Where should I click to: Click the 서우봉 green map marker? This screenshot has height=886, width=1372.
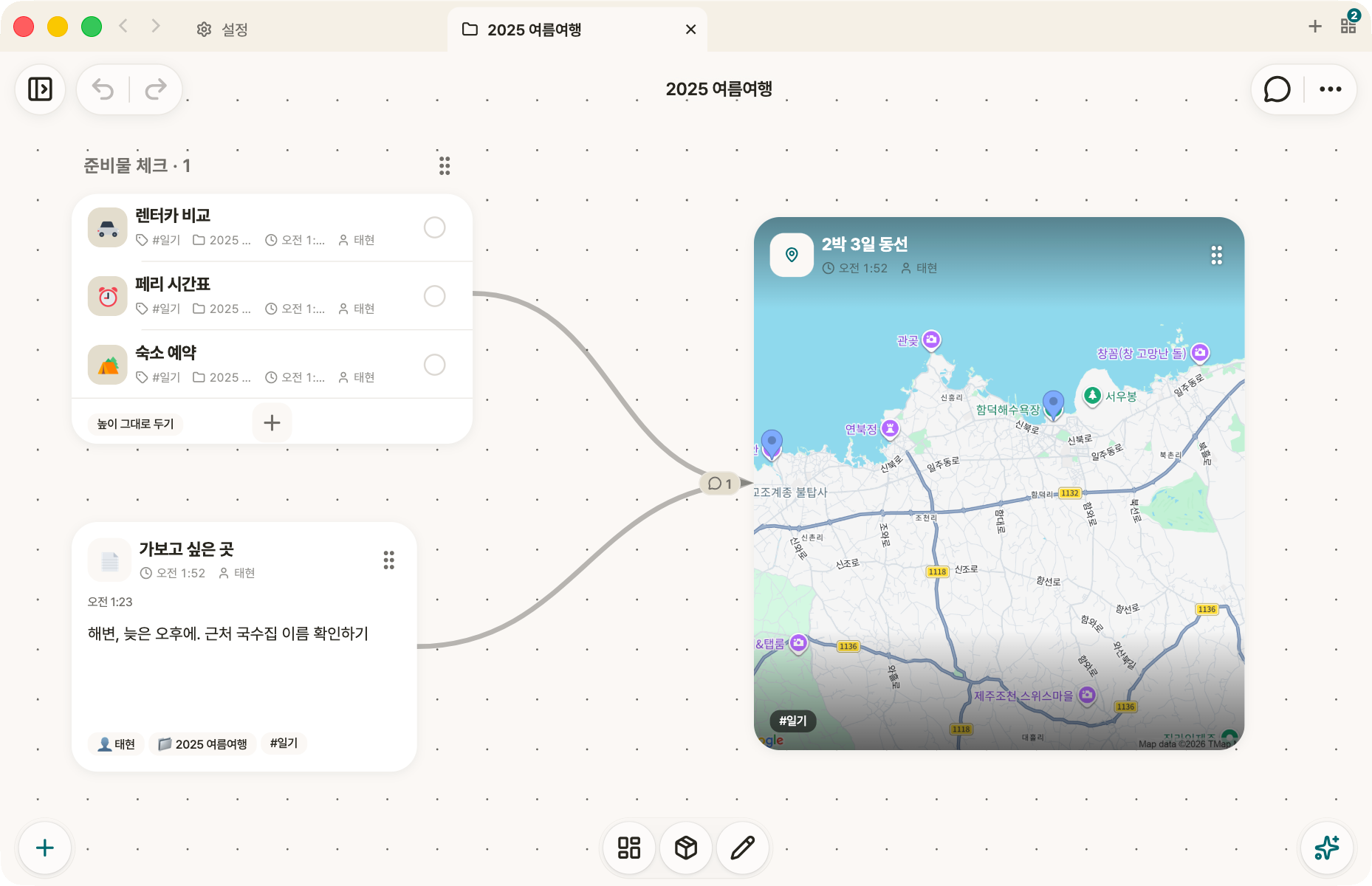[x=1092, y=396]
